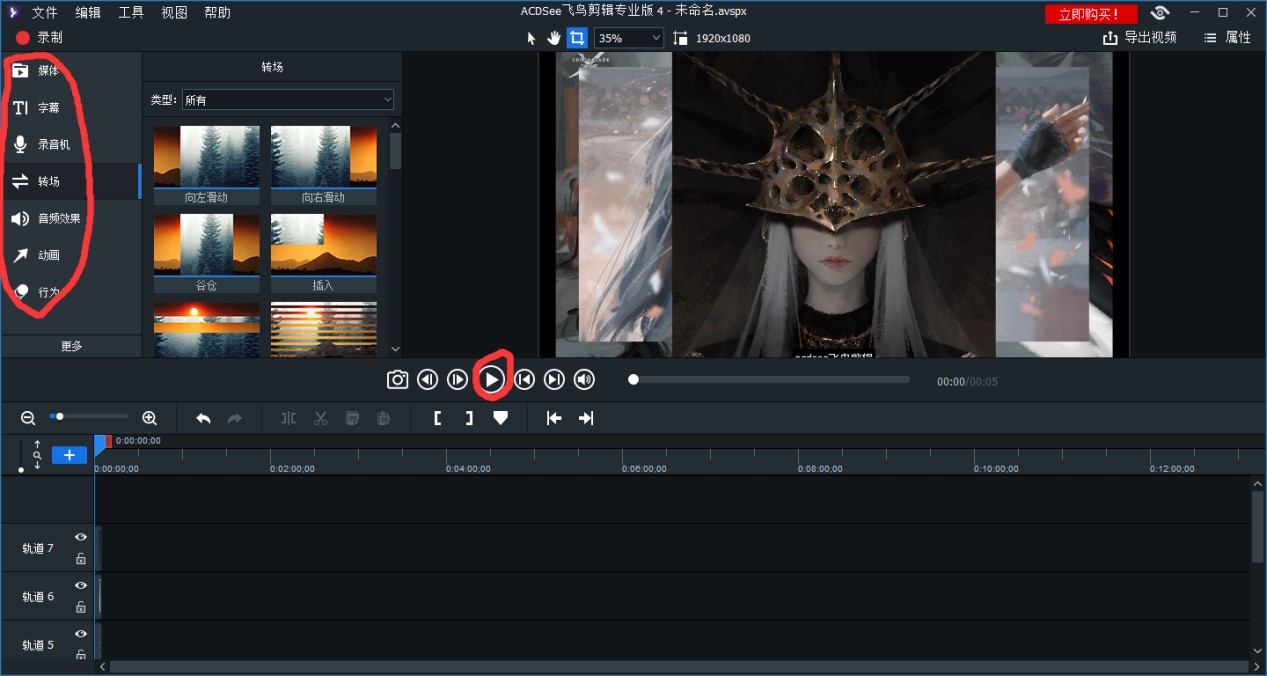Add a marker with the shield marker icon

[x=500, y=418]
